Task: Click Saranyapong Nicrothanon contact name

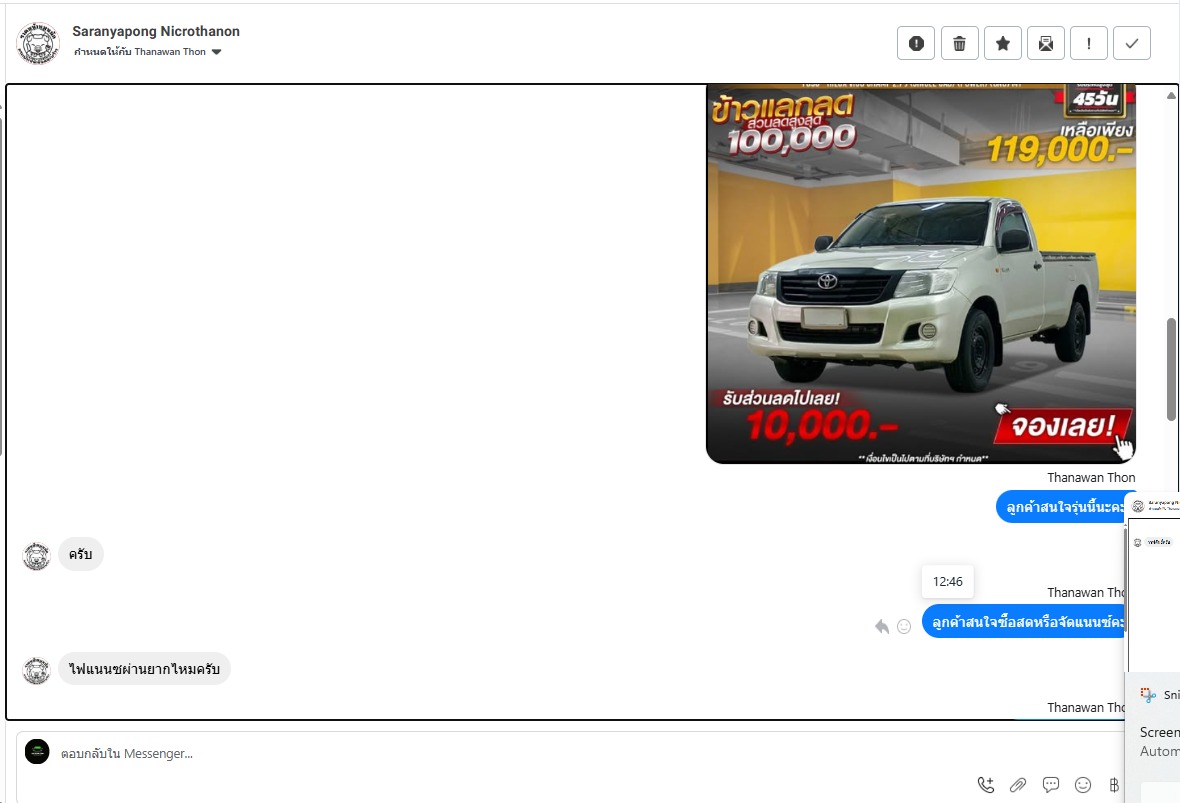Action: 156,31
